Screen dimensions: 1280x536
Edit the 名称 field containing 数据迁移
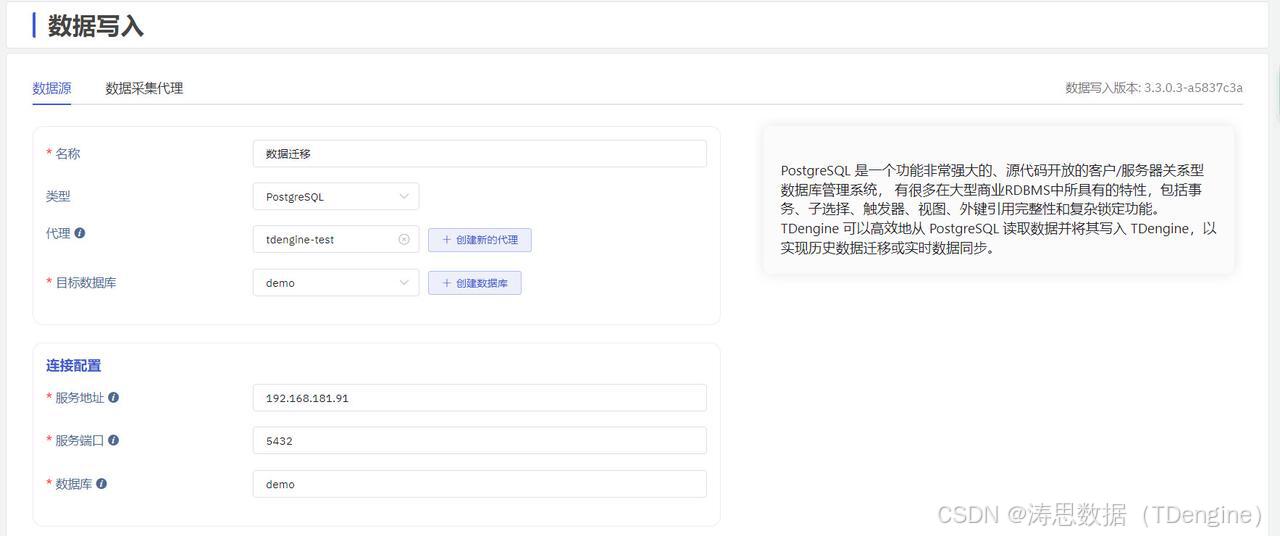[479, 153]
